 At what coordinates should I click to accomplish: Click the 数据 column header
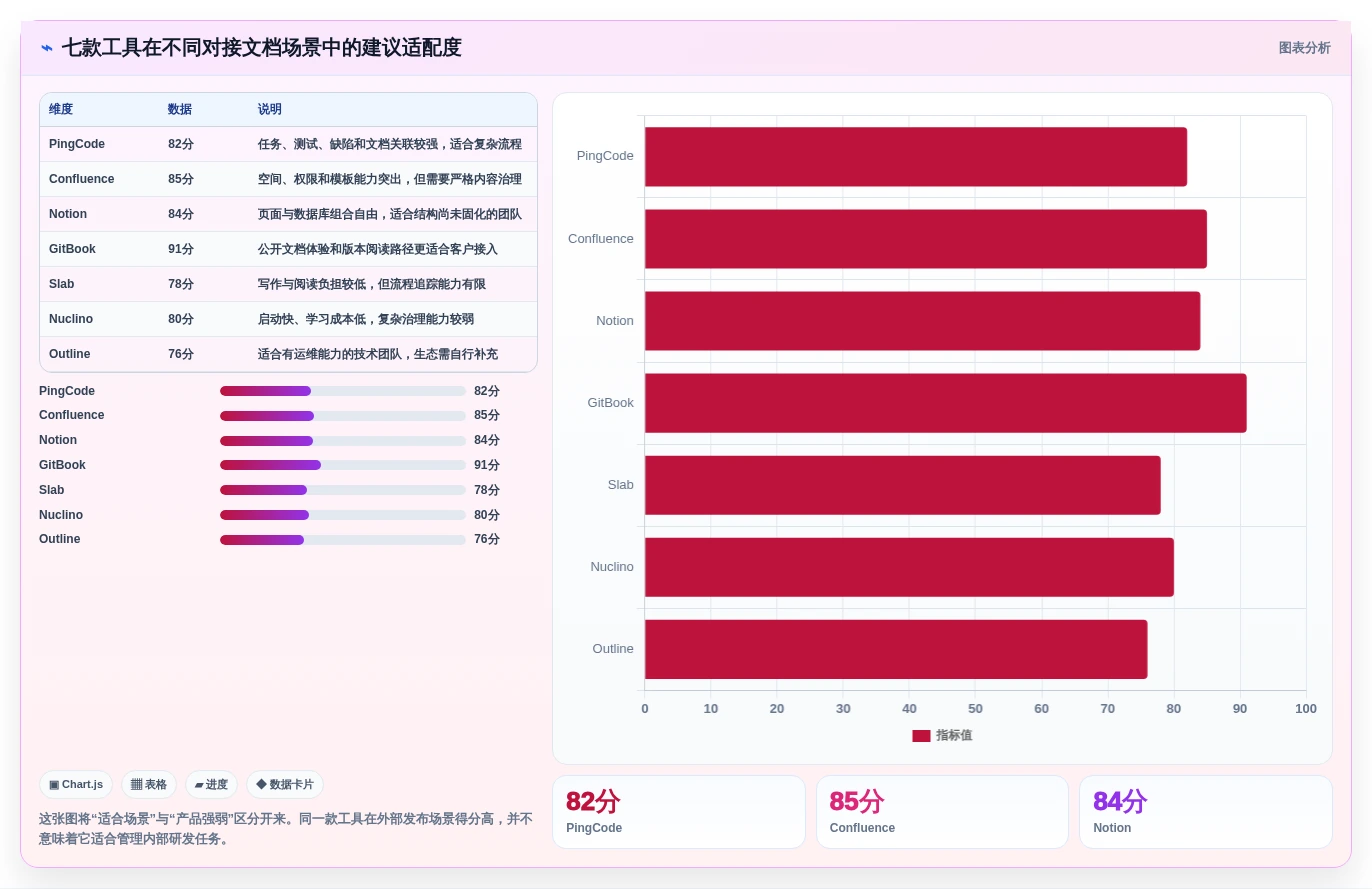coord(180,110)
